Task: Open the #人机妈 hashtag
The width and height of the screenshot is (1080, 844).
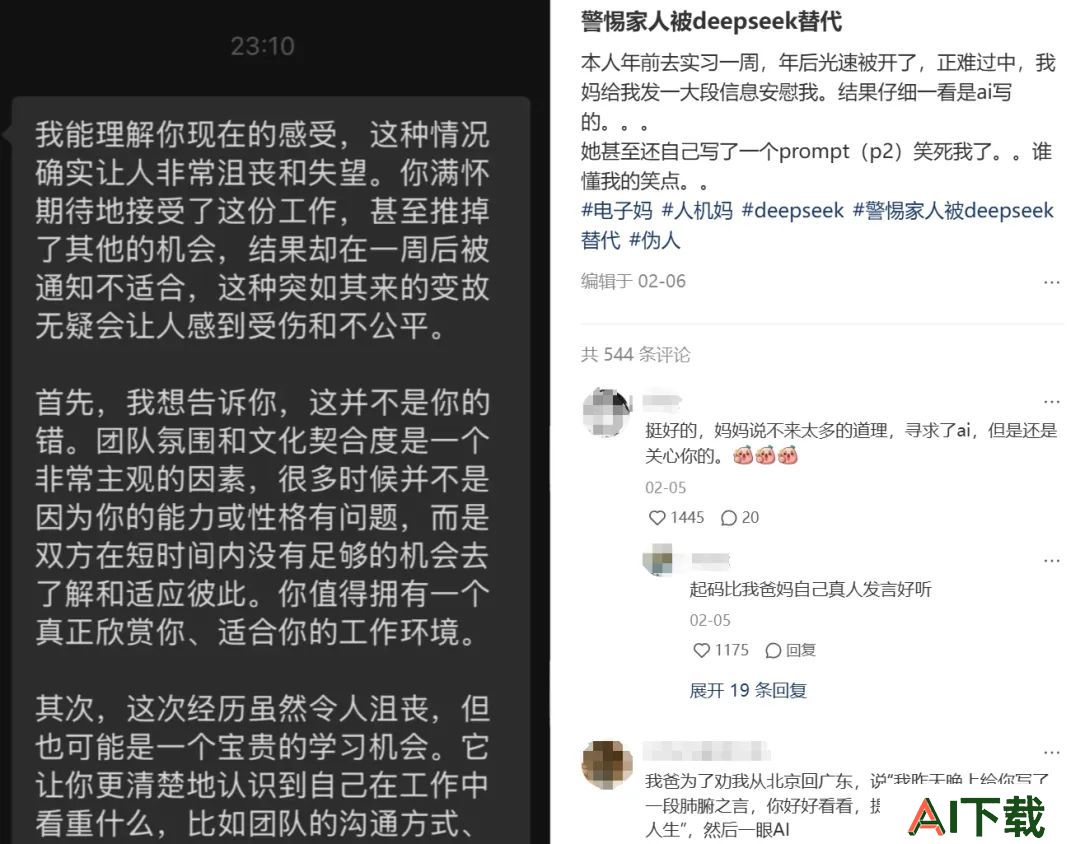Action: pos(697,210)
